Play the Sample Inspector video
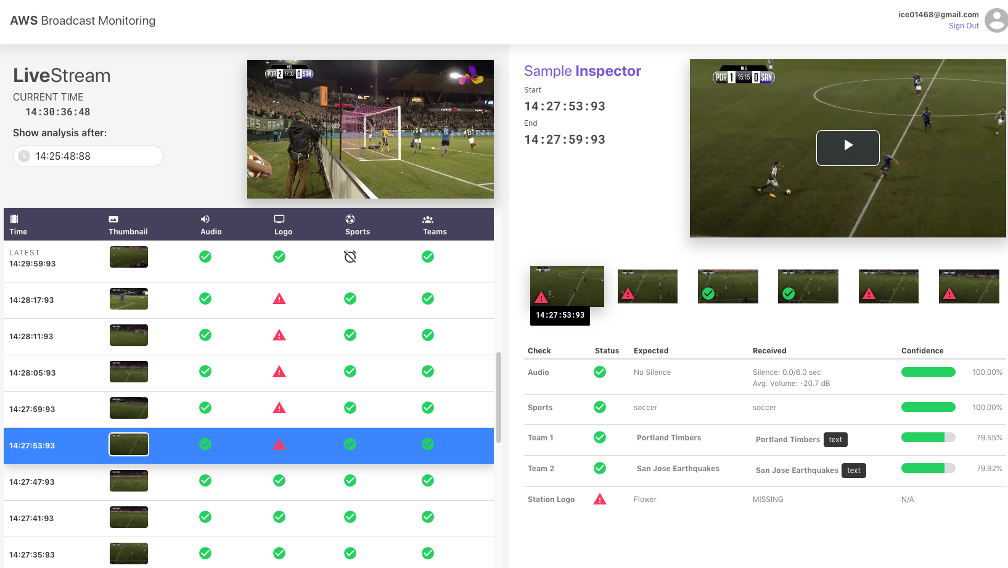This screenshot has height=568, width=1008. (847, 148)
